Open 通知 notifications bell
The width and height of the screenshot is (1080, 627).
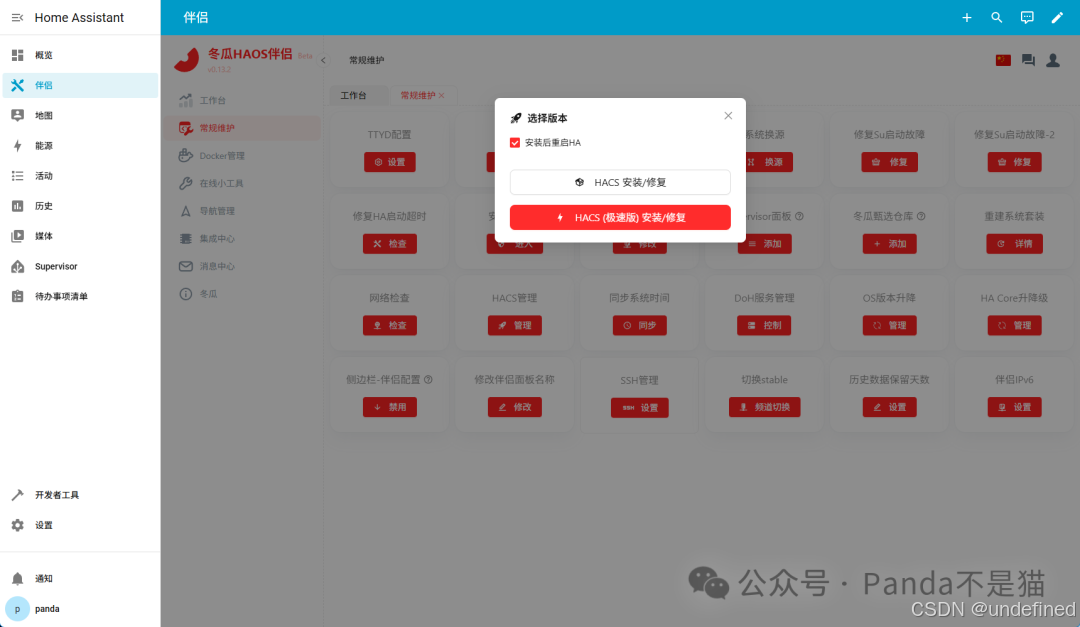point(80,579)
